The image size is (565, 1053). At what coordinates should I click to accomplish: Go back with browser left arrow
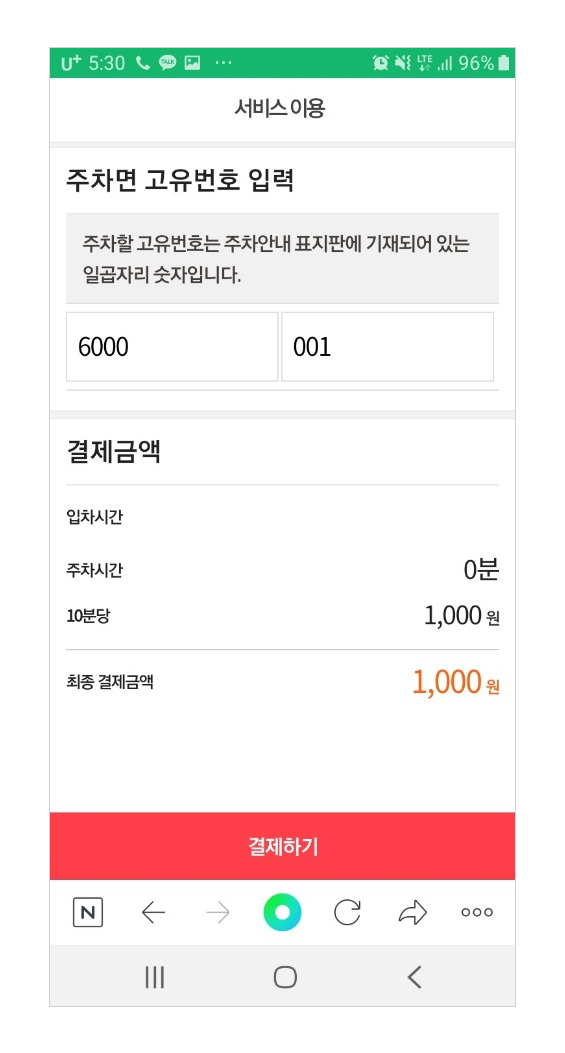[153, 912]
